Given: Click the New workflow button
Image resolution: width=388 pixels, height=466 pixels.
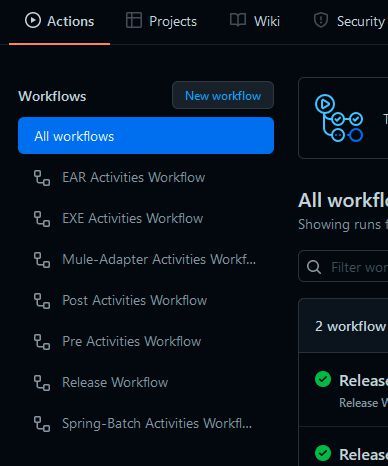Looking at the screenshot, I should pyautogui.click(x=223, y=96).
